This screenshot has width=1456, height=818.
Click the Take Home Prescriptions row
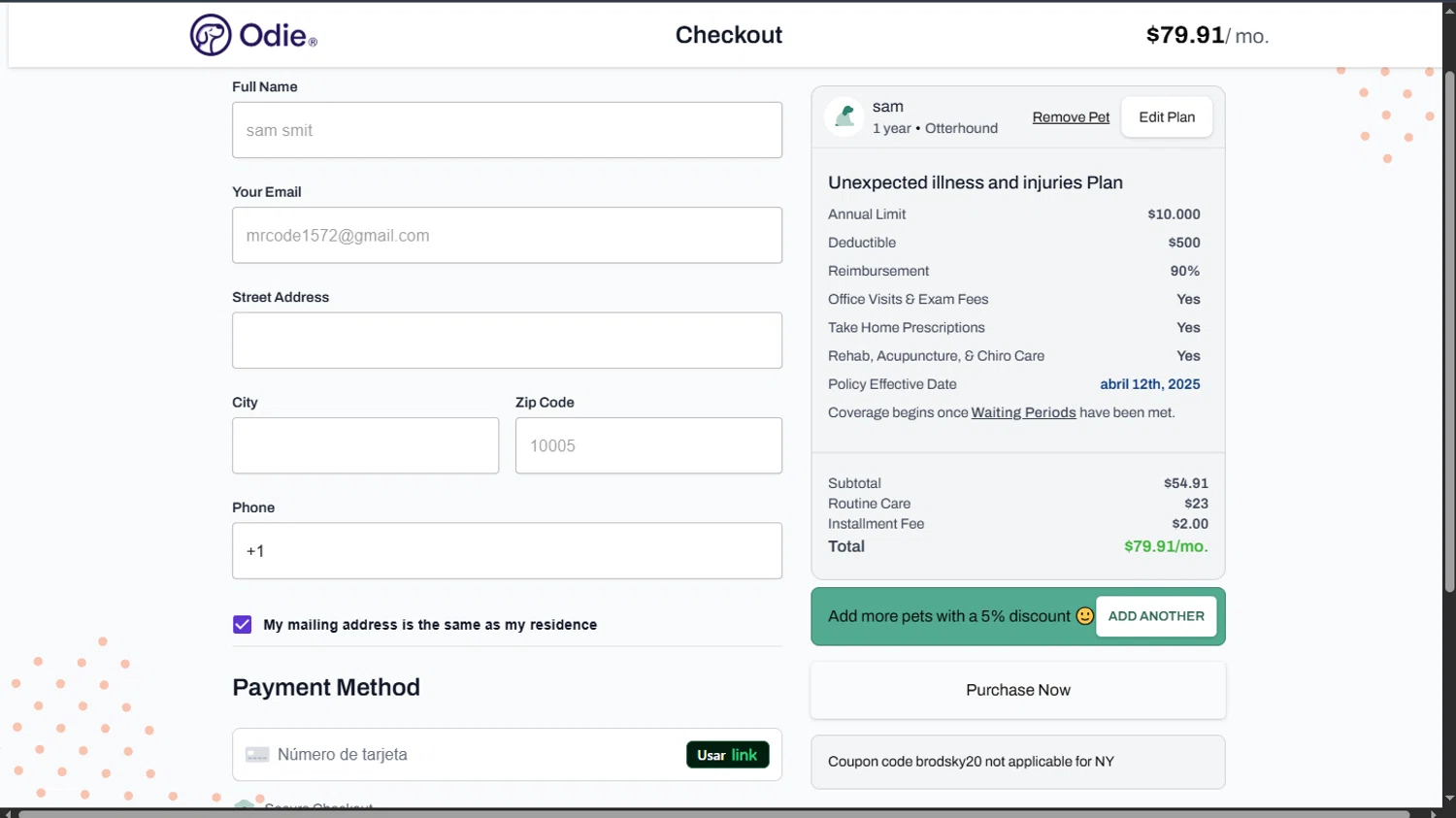[x=1014, y=327]
